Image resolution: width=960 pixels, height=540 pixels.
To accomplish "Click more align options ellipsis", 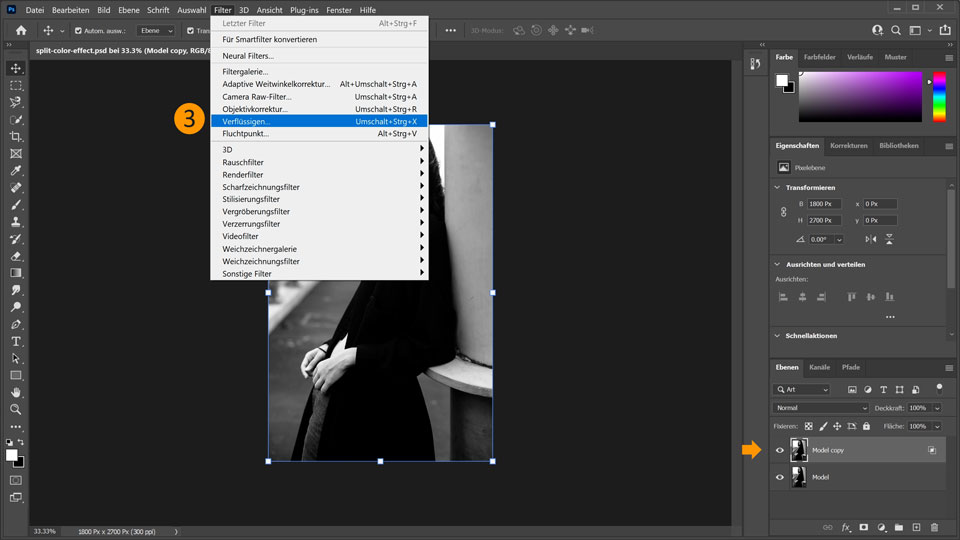I will (x=890, y=317).
